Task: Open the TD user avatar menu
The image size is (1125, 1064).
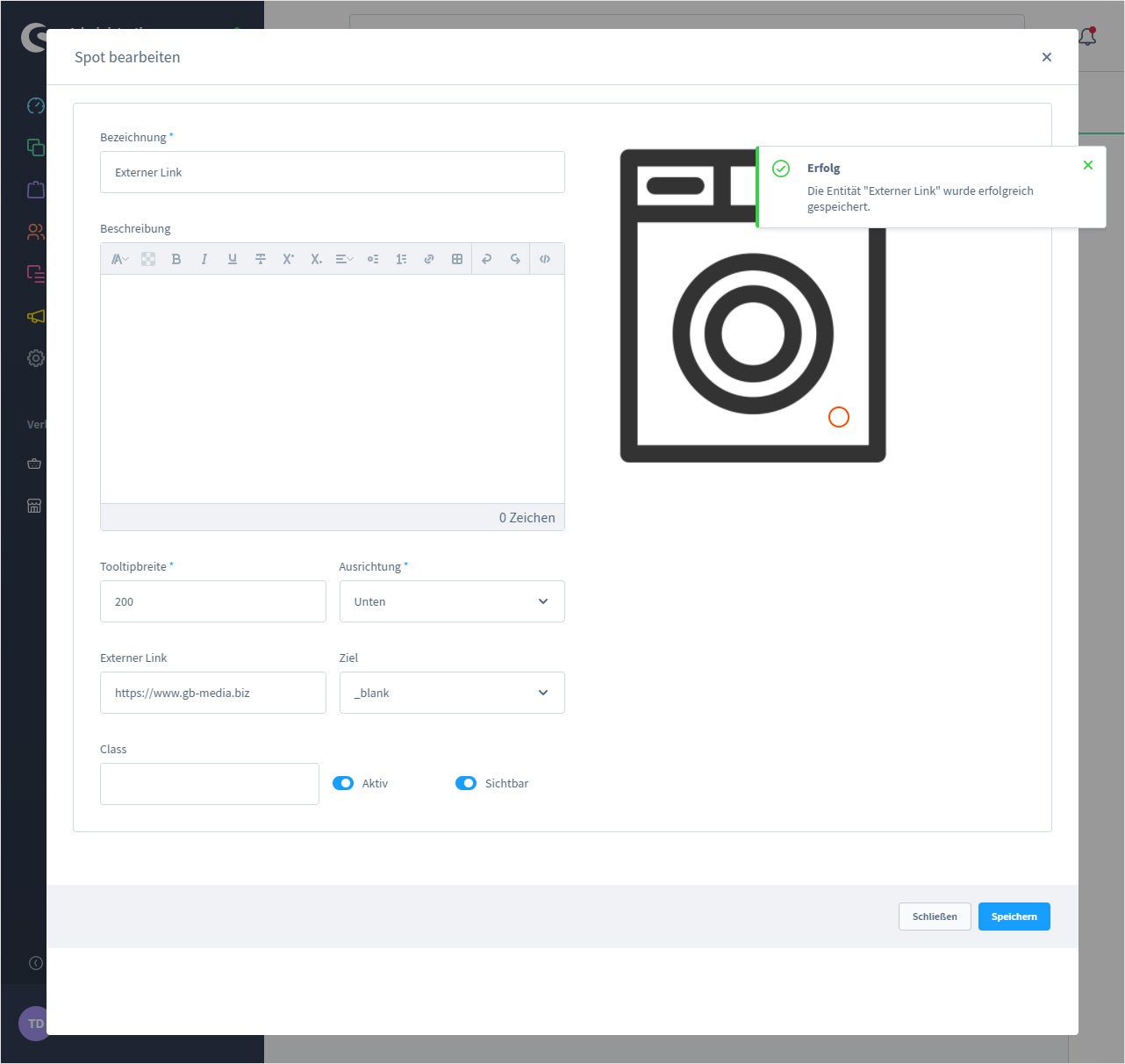Action: 33,1024
